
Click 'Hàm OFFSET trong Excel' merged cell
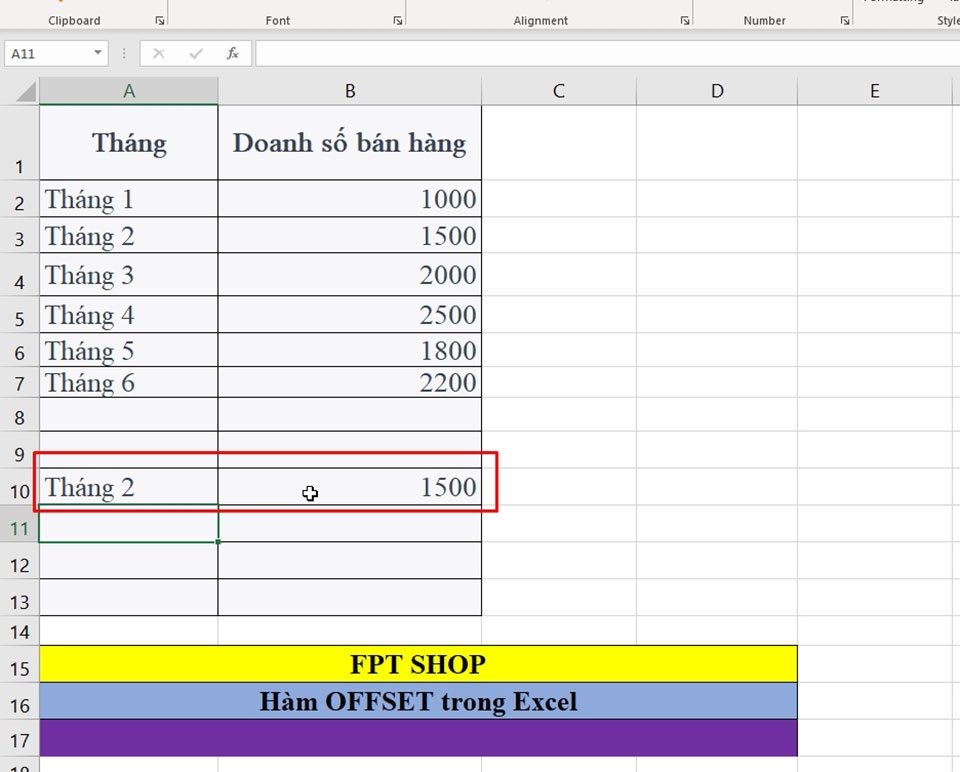tap(418, 701)
